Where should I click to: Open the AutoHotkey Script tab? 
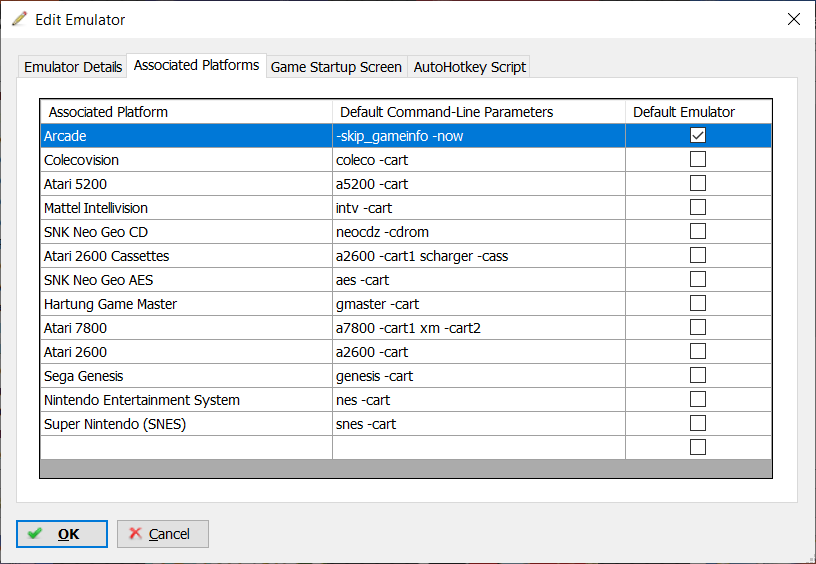point(469,67)
